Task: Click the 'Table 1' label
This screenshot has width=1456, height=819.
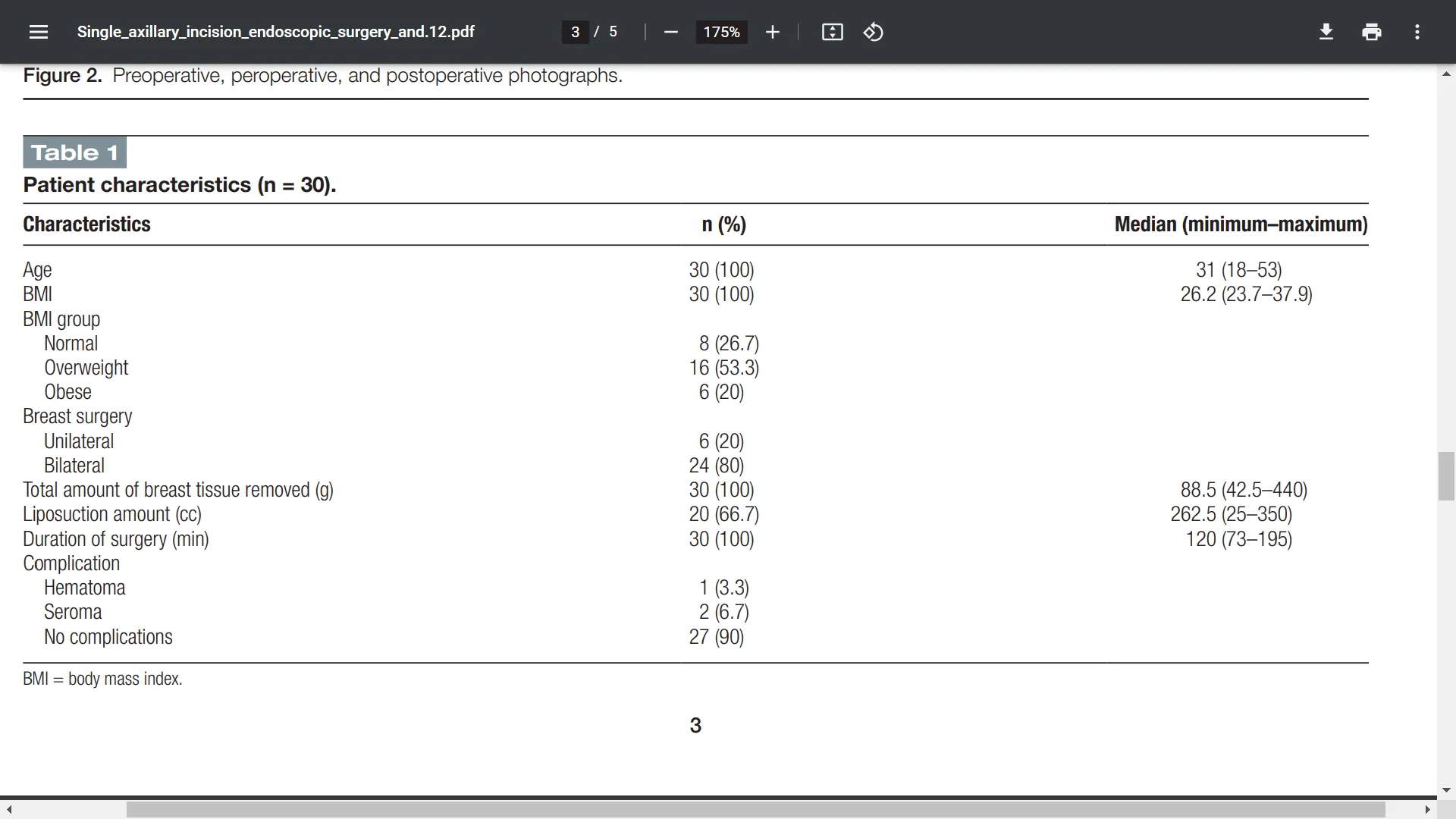Action: pyautogui.click(x=74, y=152)
